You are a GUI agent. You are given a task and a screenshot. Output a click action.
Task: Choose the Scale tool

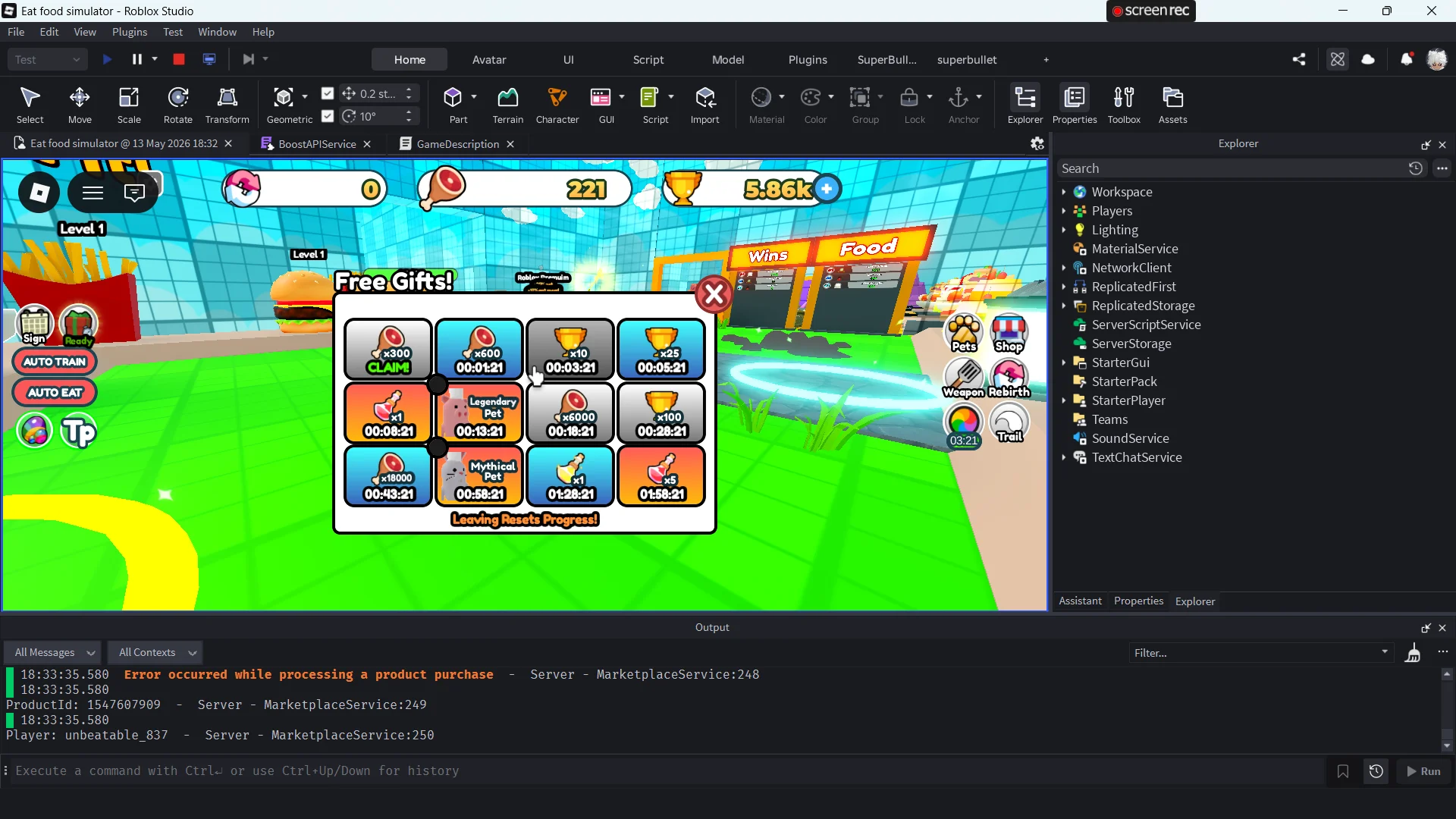point(129,105)
